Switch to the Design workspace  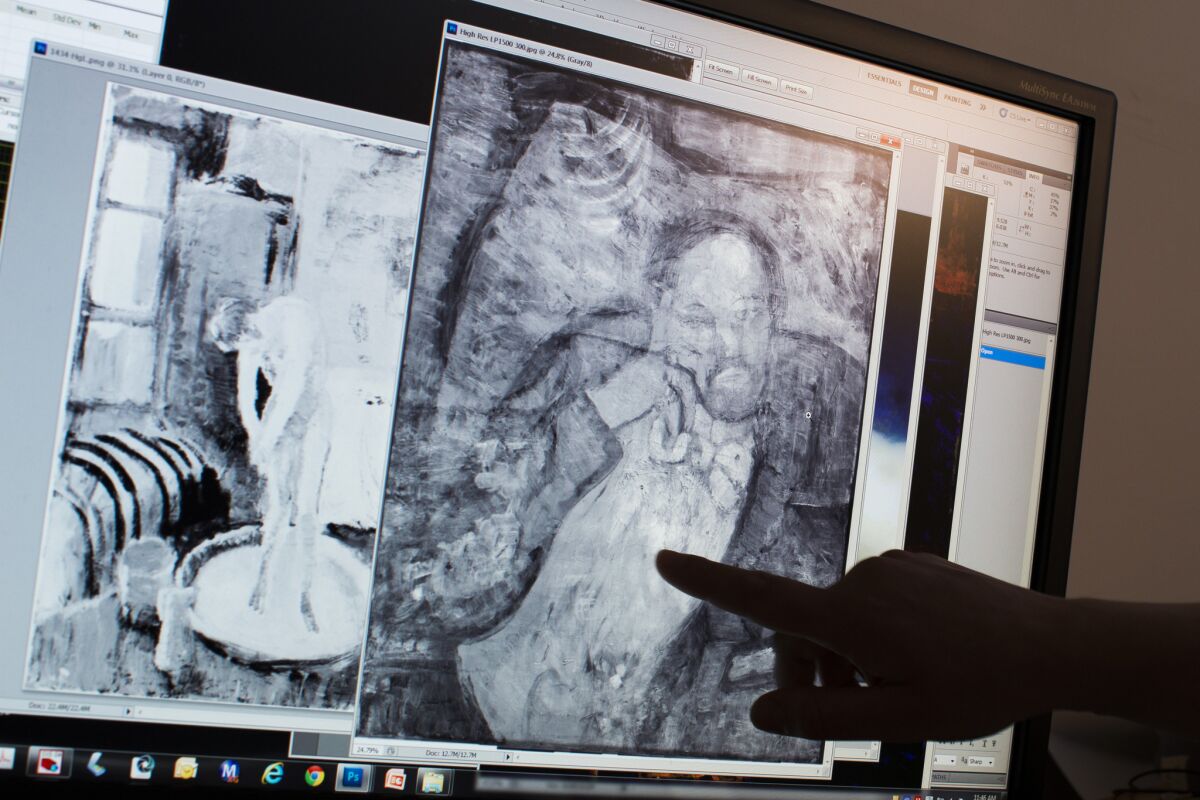pyautogui.click(x=923, y=91)
